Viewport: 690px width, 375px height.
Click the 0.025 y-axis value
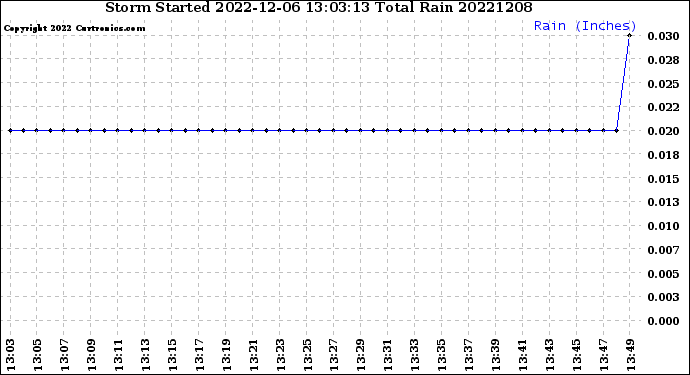click(663, 84)
